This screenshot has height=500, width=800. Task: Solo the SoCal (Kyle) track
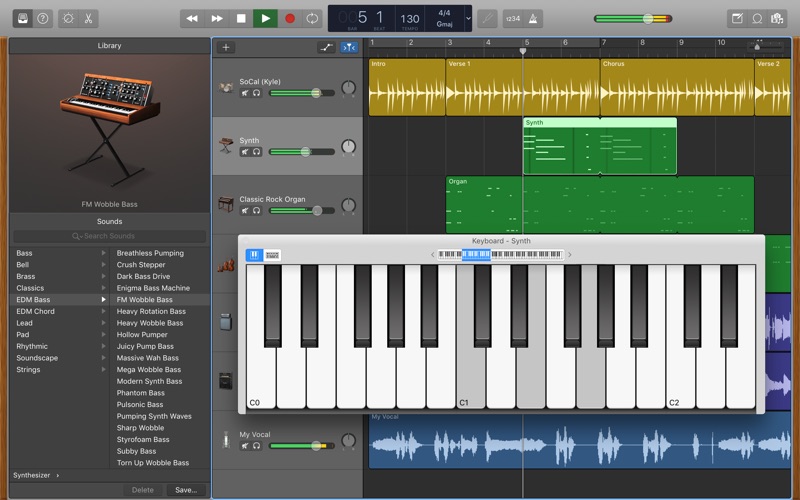[x=257, y=93]
